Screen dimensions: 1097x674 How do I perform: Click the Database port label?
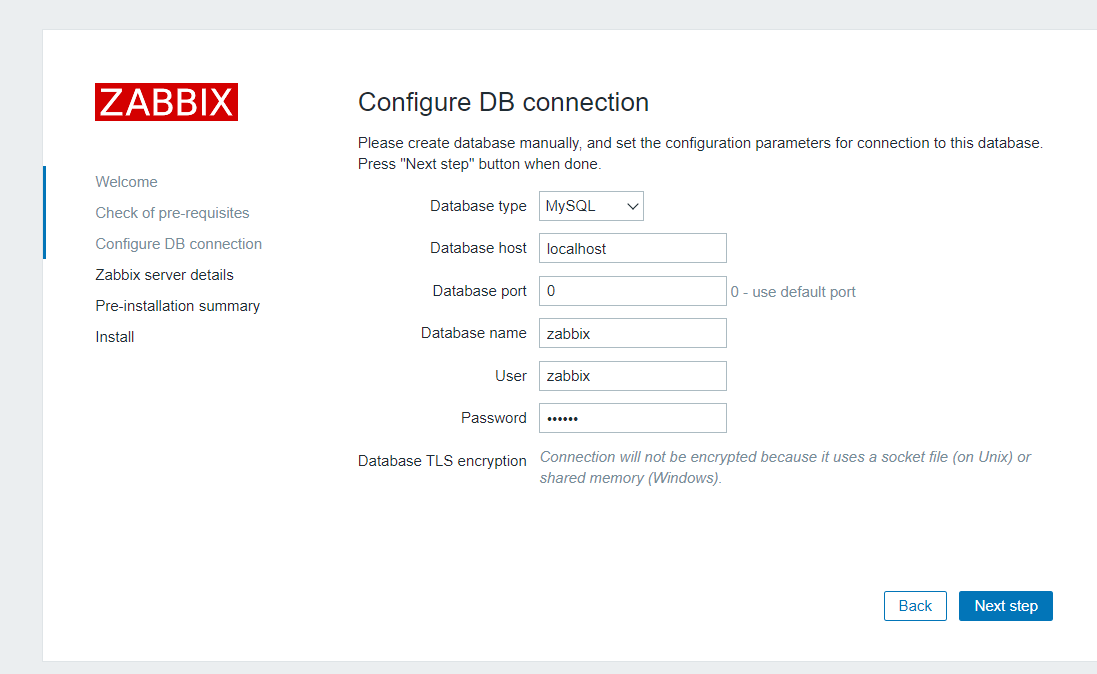[x=479, y=290]
